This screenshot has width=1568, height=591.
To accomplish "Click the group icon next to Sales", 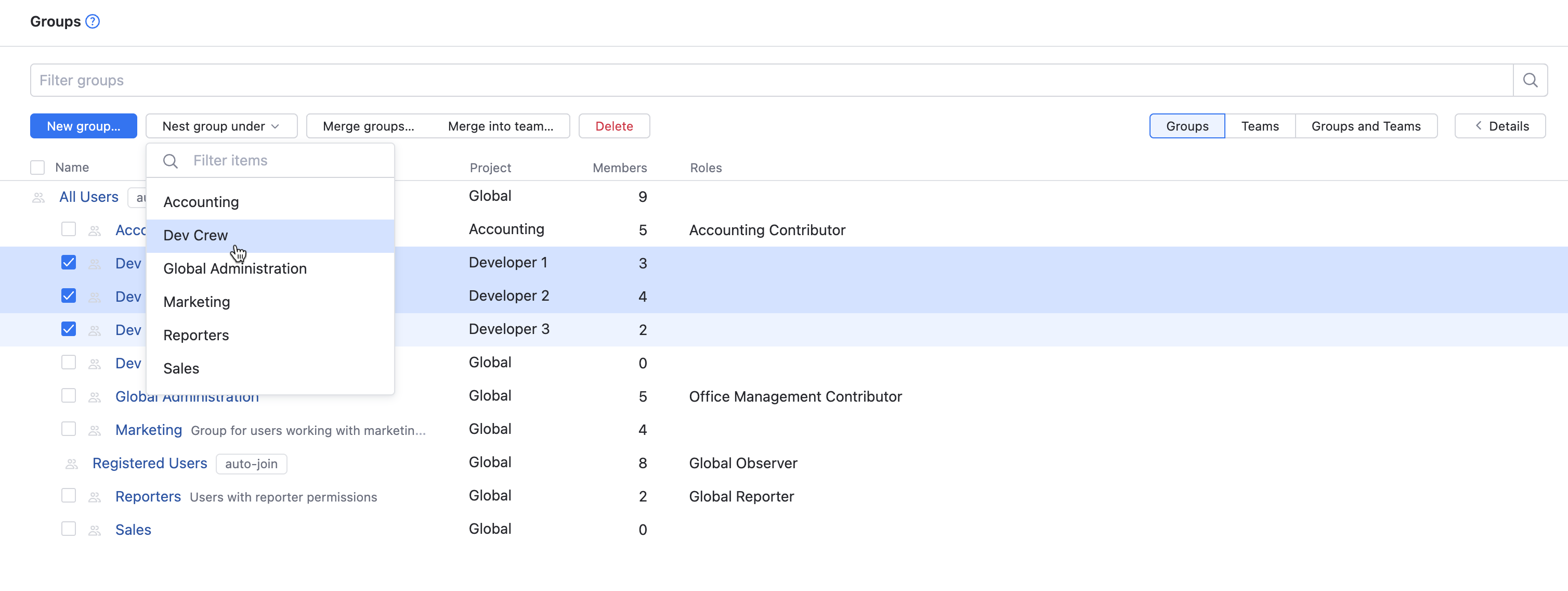I will (94, 530).
